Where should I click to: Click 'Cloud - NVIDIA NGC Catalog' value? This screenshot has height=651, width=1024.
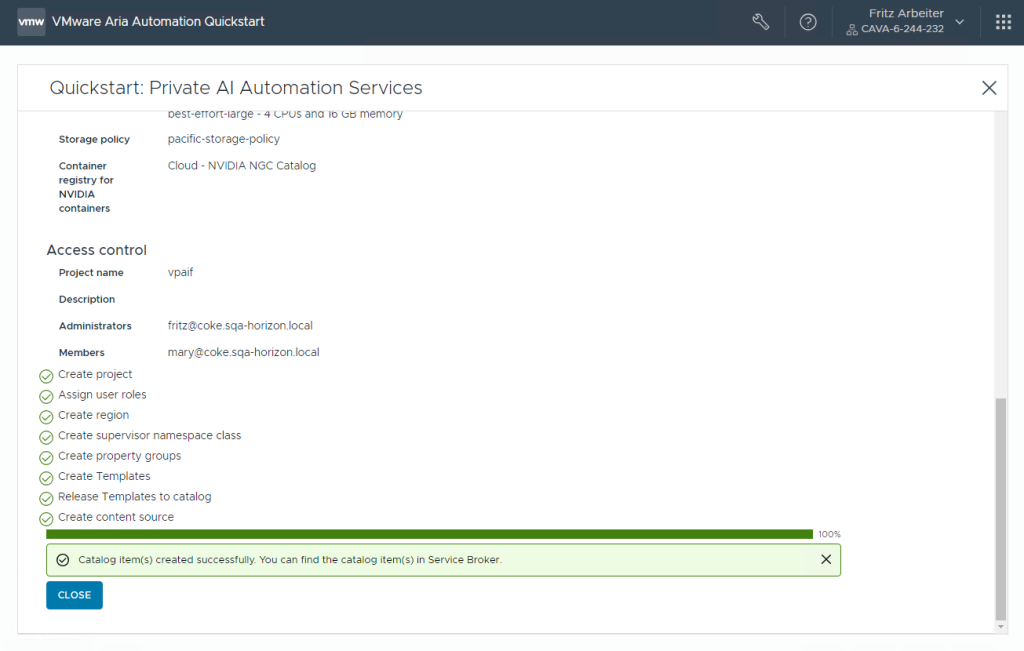[x=242, y=166]
